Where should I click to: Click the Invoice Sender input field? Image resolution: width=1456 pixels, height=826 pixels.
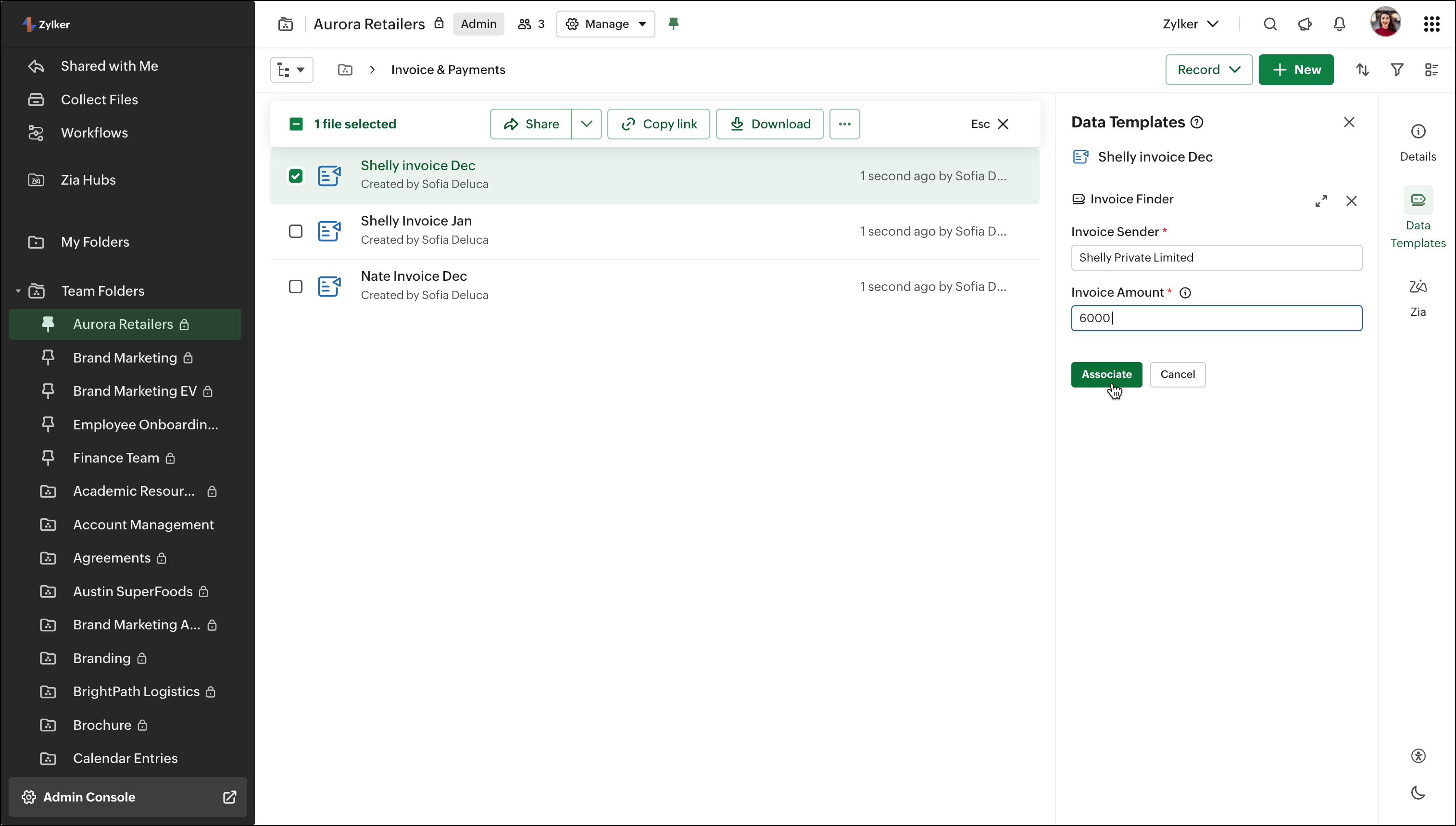tap(1216, 258)
